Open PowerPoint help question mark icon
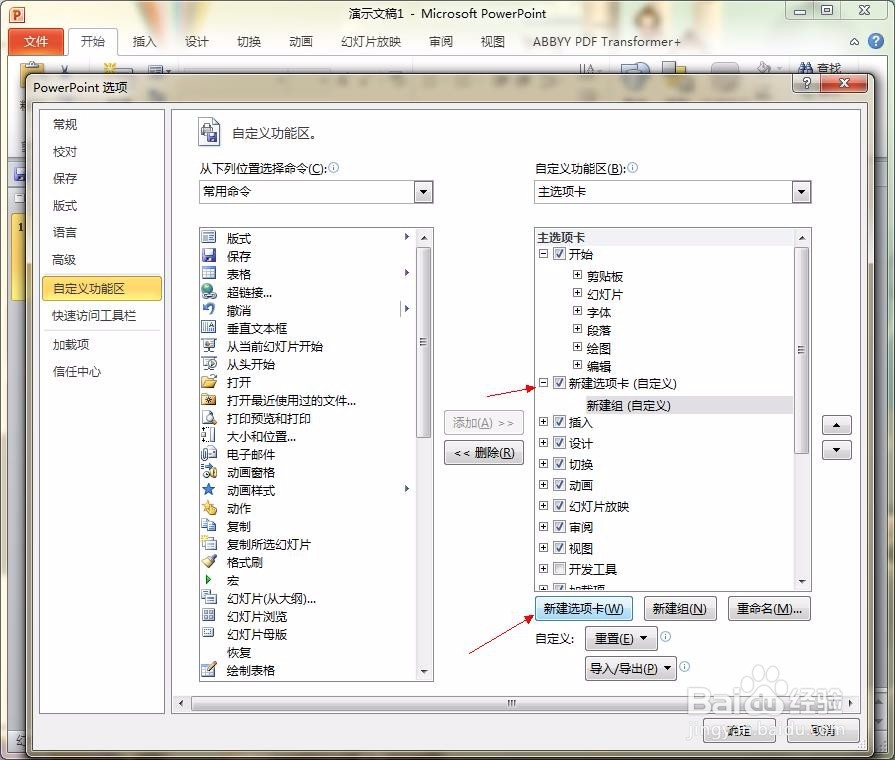Screen dimensions: 895x760 [876, 41]
